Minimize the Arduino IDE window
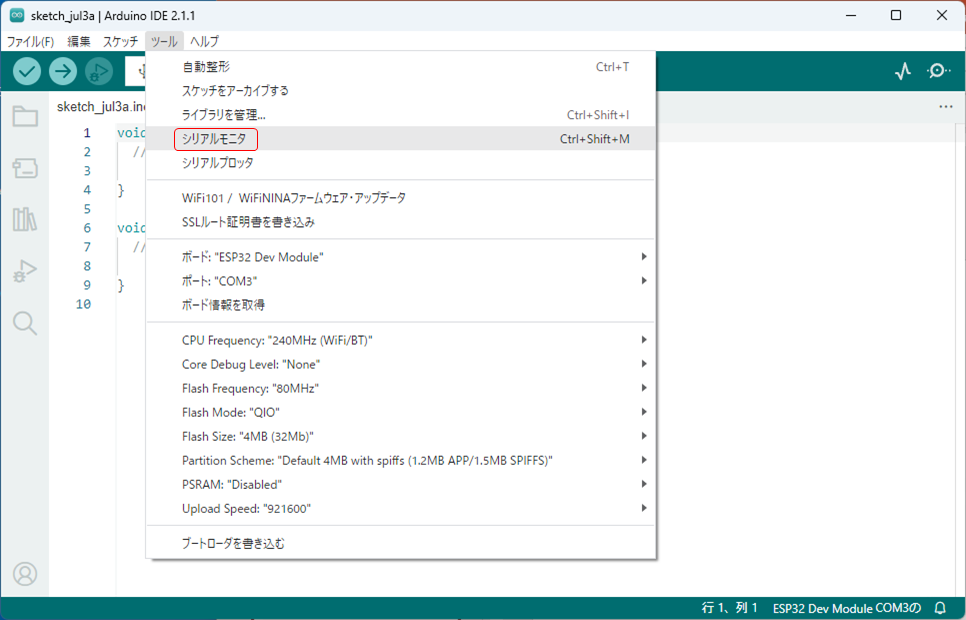 click(851, 15)
